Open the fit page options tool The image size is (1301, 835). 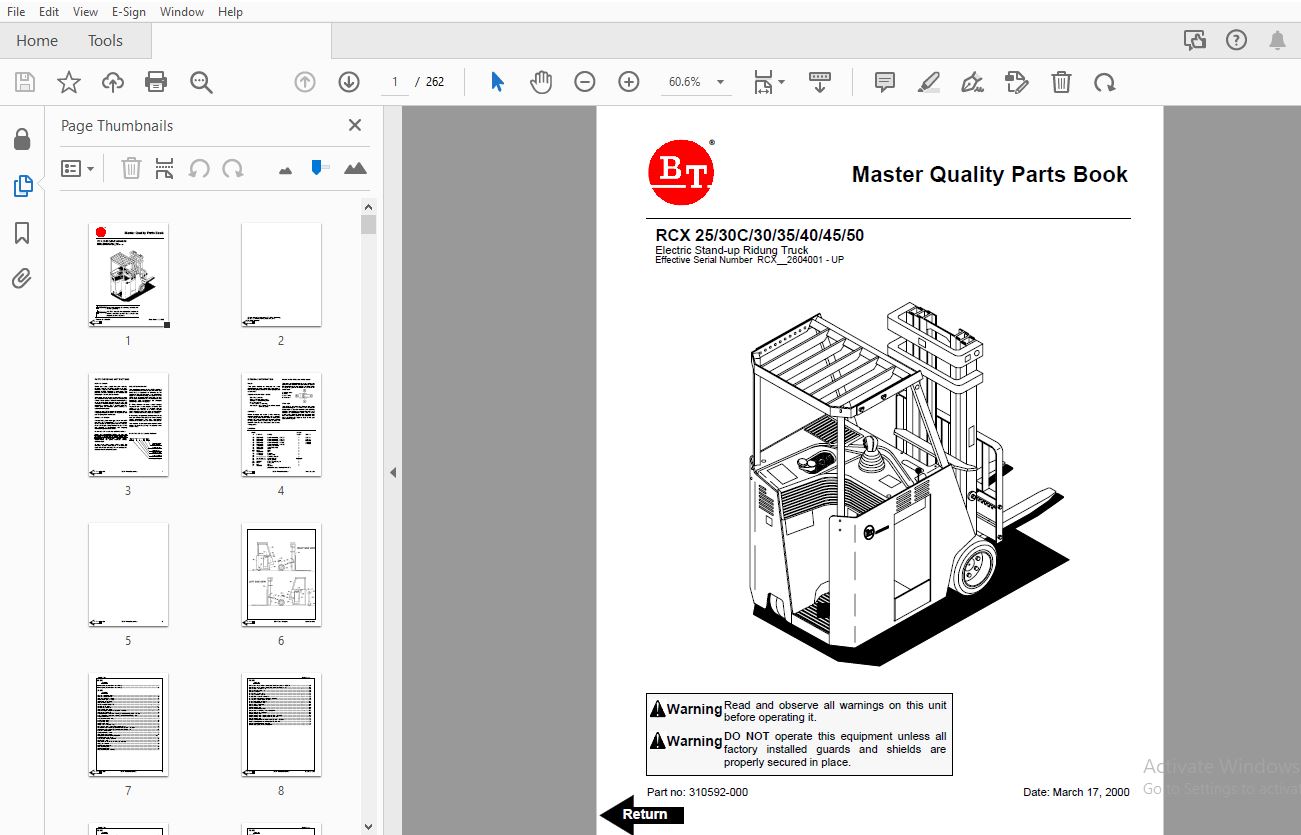(x=769, y=82)
